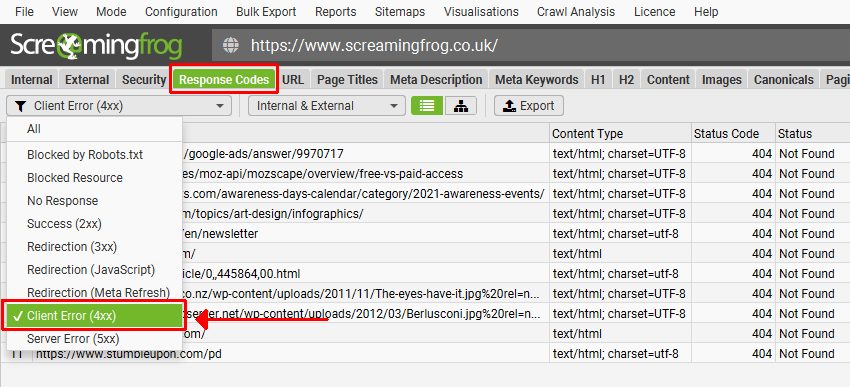This screenshot has height=387, width=850.
Task: Open the Internal & External dropdown
Action: [327, 106]
